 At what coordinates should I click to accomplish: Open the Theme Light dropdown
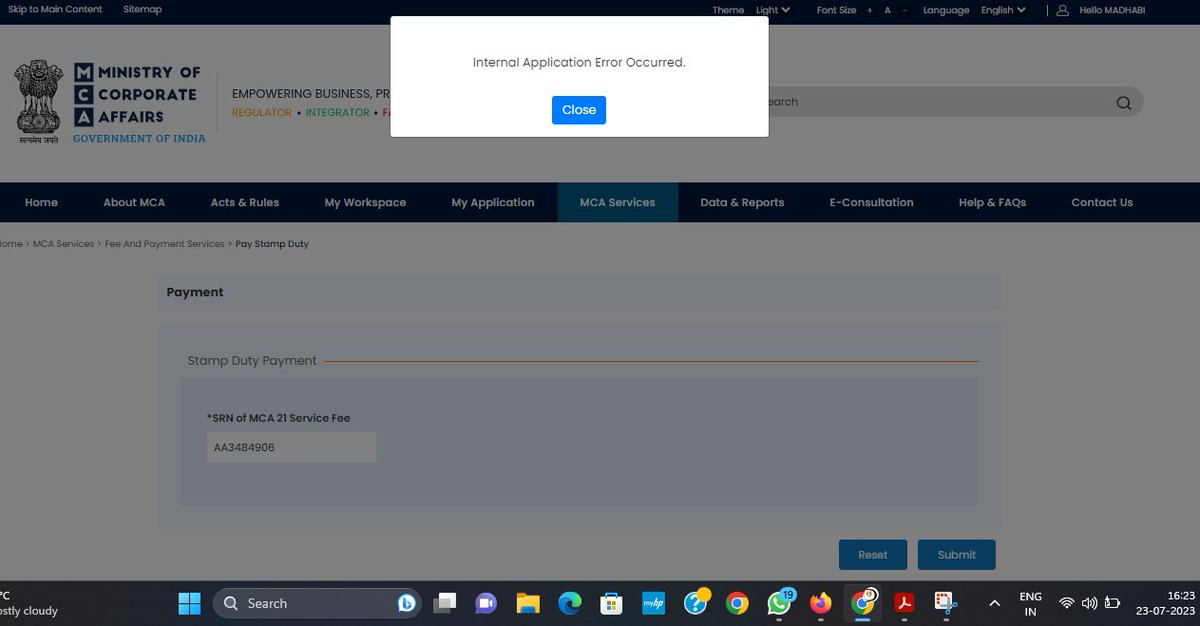pyautogui.click(x=773, y=10)
